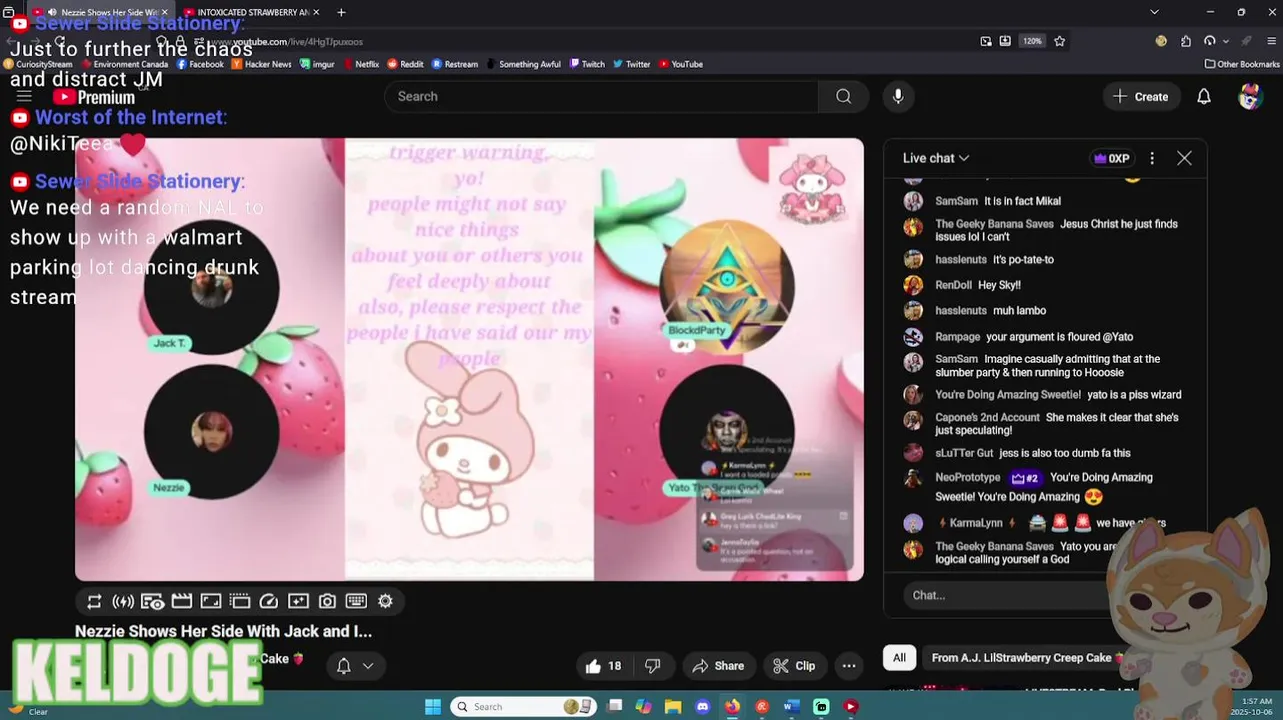1283x720 pixels.
Task: Toggle the channel notification bell
Action: click(343, 666)
